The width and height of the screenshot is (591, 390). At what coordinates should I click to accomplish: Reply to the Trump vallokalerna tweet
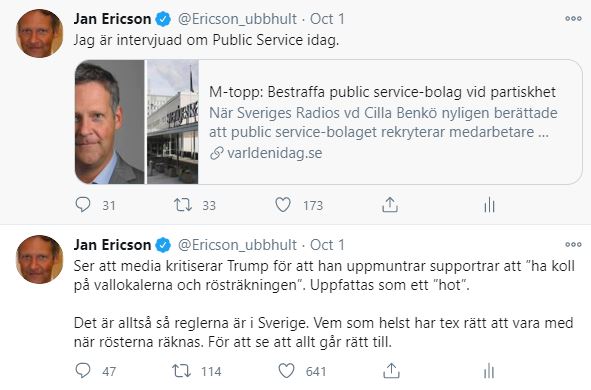[x=83, y=371]
